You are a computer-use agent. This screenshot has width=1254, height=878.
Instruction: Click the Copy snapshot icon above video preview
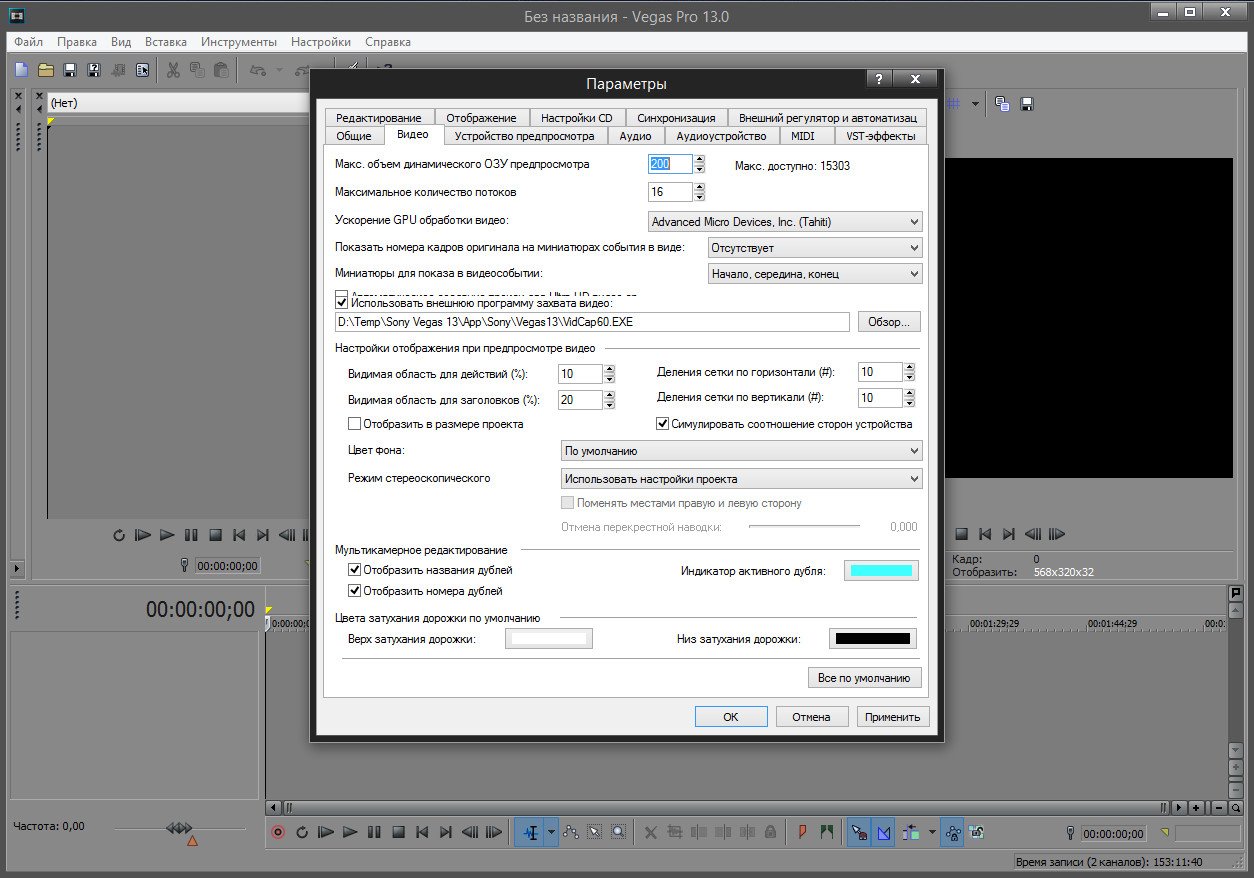(x=1002, y=103)
